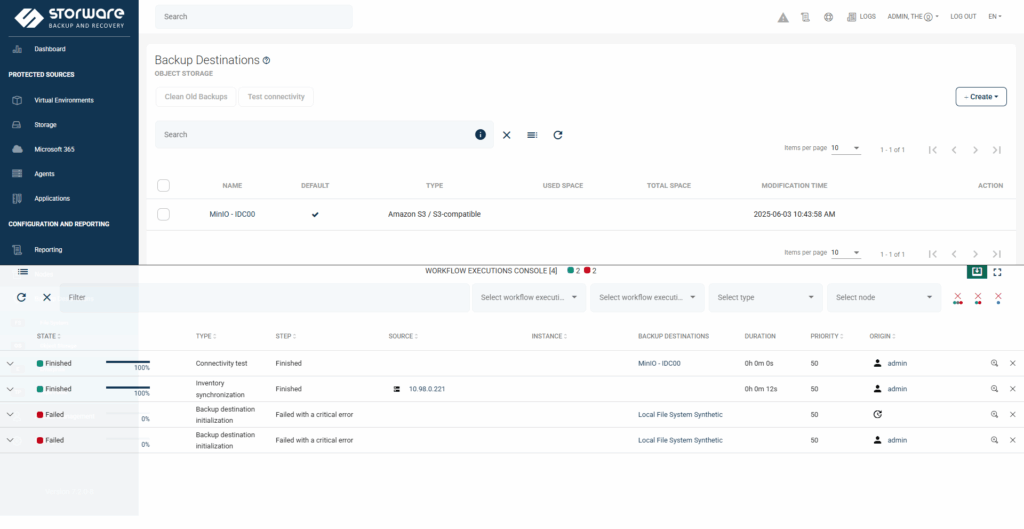The width and height of the screenshot is (1024, 529).
Task: Open Virtual Environments in sidebar
Action: (64, 100)
